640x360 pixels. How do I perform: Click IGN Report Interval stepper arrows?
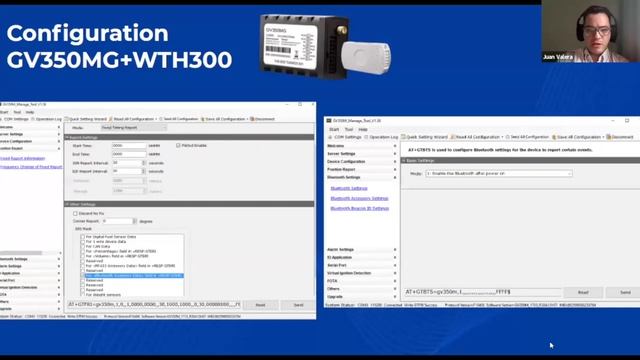[143, 163]
